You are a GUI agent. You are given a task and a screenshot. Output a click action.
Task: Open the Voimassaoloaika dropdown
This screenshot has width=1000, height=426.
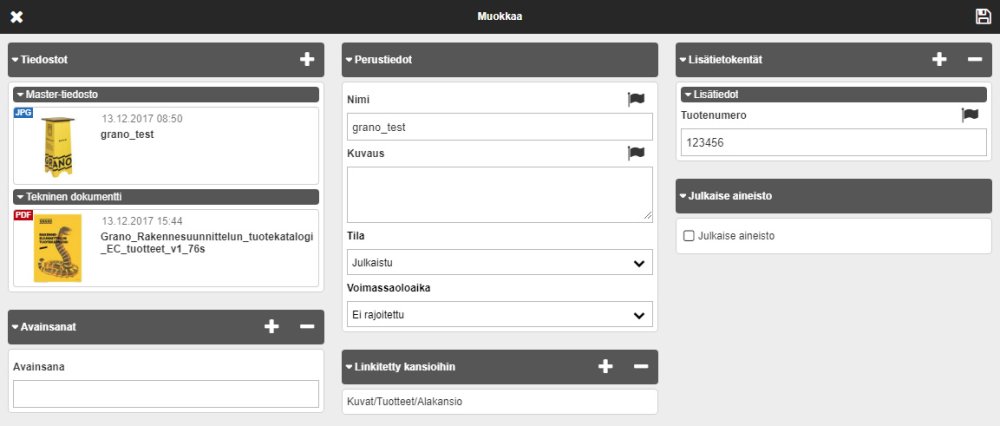[x=499, y=315]
